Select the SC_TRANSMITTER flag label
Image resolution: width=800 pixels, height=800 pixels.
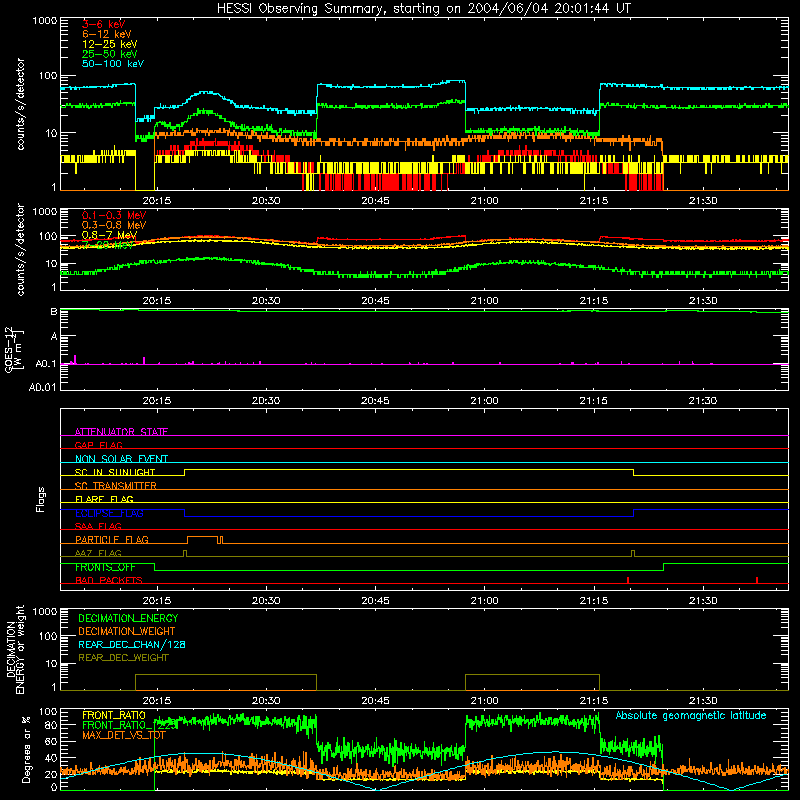tap(116, 486)
